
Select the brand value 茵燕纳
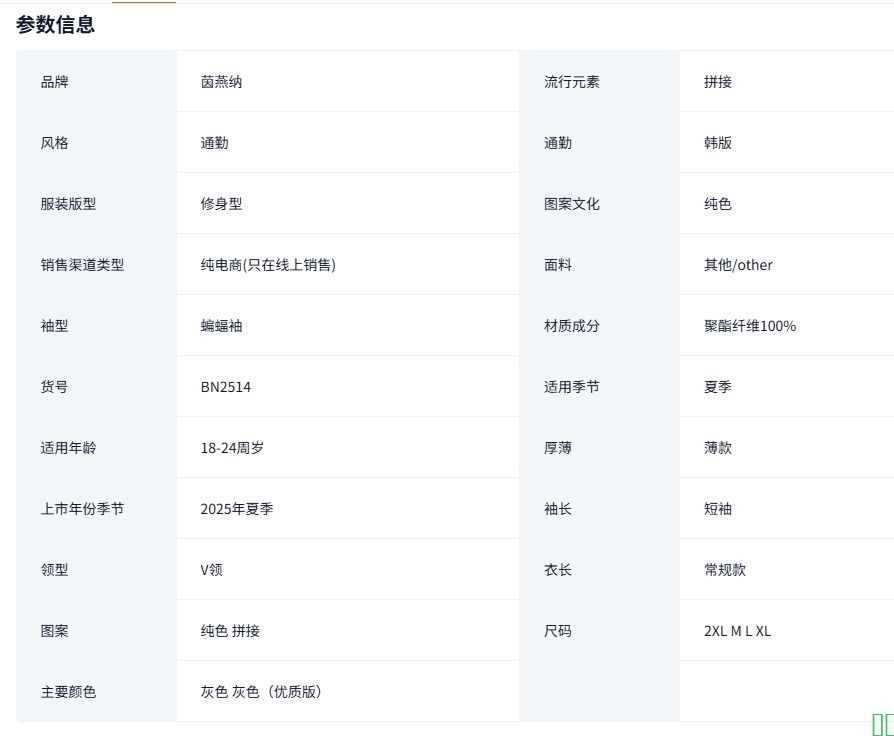221,82
